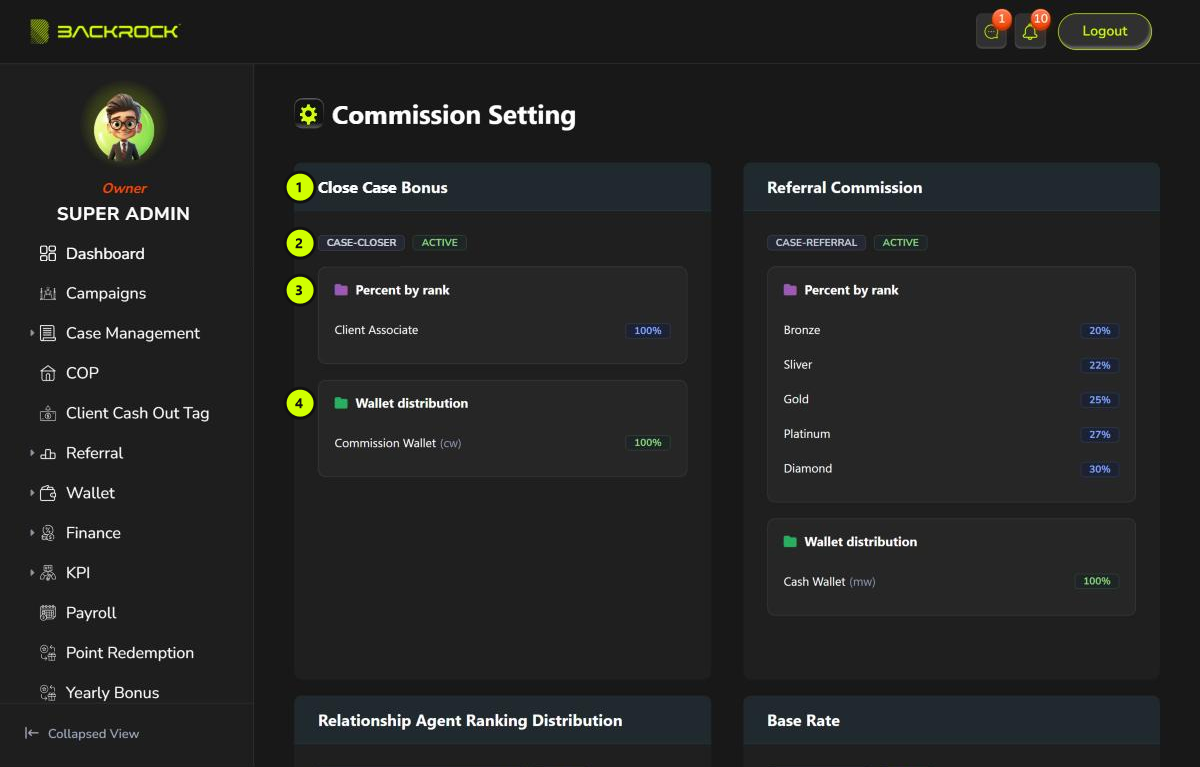
Task: Click the Cash Wallet 100% badge
Action: 1097,581
